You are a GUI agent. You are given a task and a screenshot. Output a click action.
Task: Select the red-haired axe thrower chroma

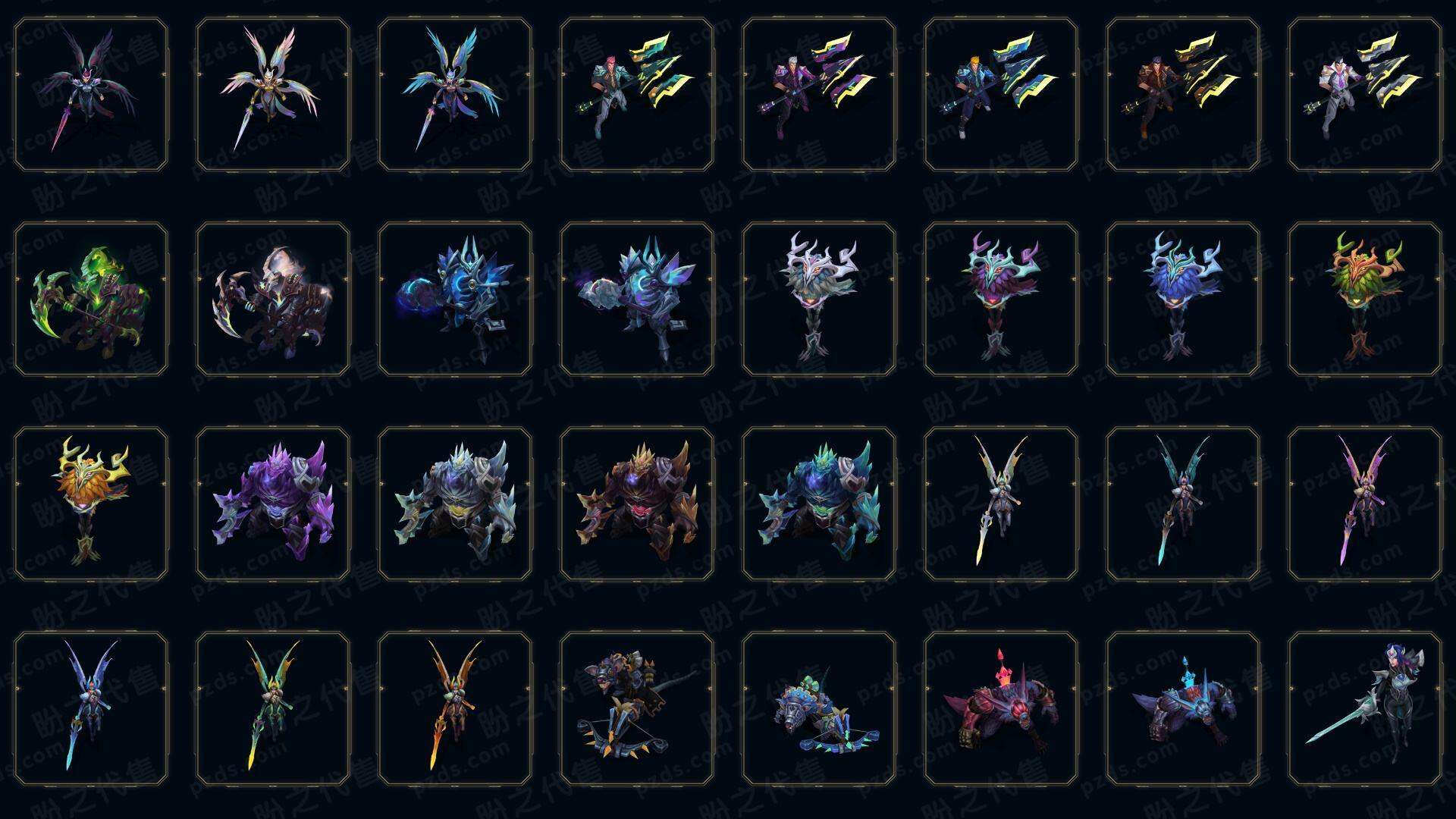click(637, 95)
